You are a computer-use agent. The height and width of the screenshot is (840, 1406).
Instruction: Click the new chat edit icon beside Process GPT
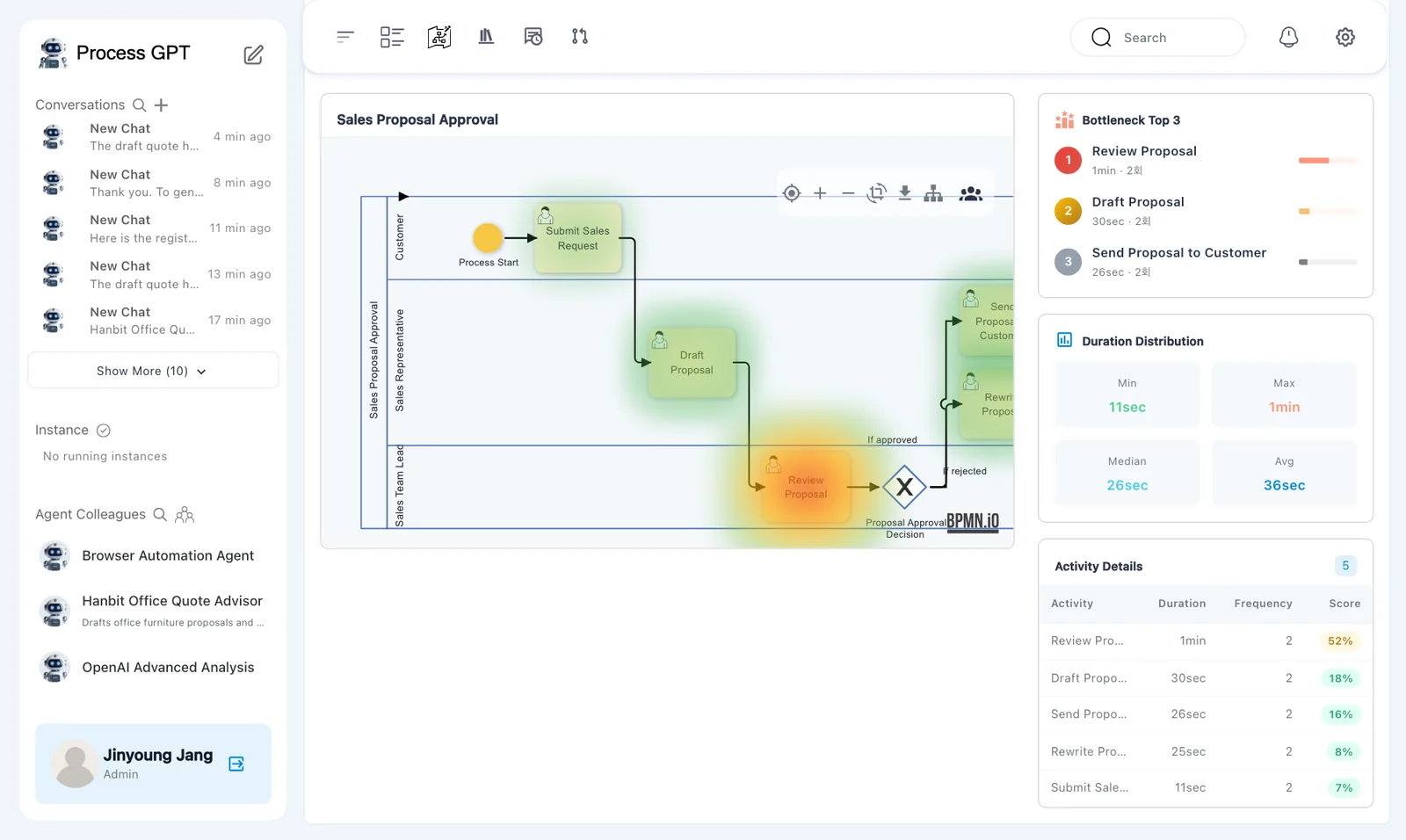pyautogui.click(x=253, y=54)
